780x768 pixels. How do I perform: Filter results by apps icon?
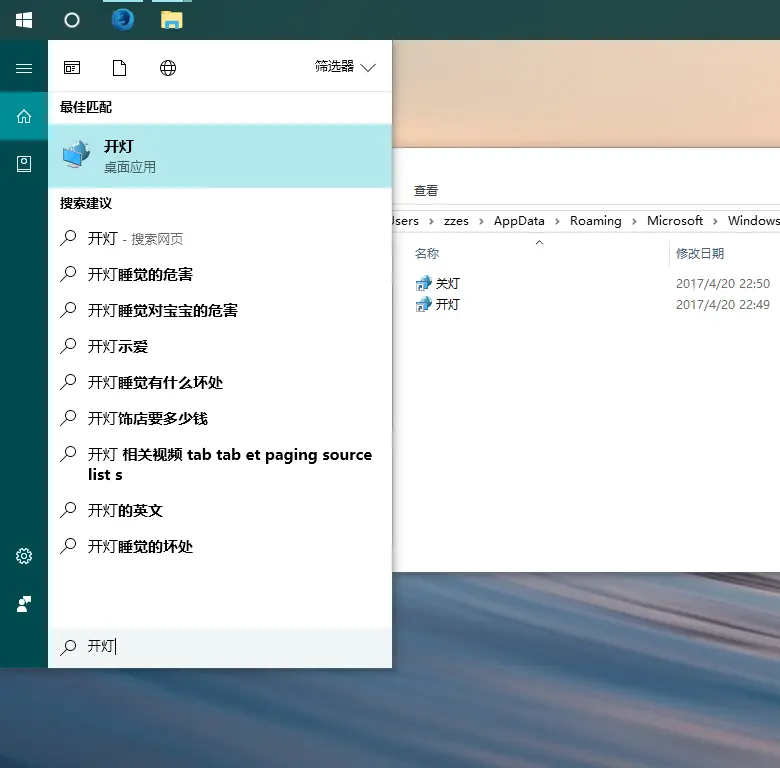(72, 68)
